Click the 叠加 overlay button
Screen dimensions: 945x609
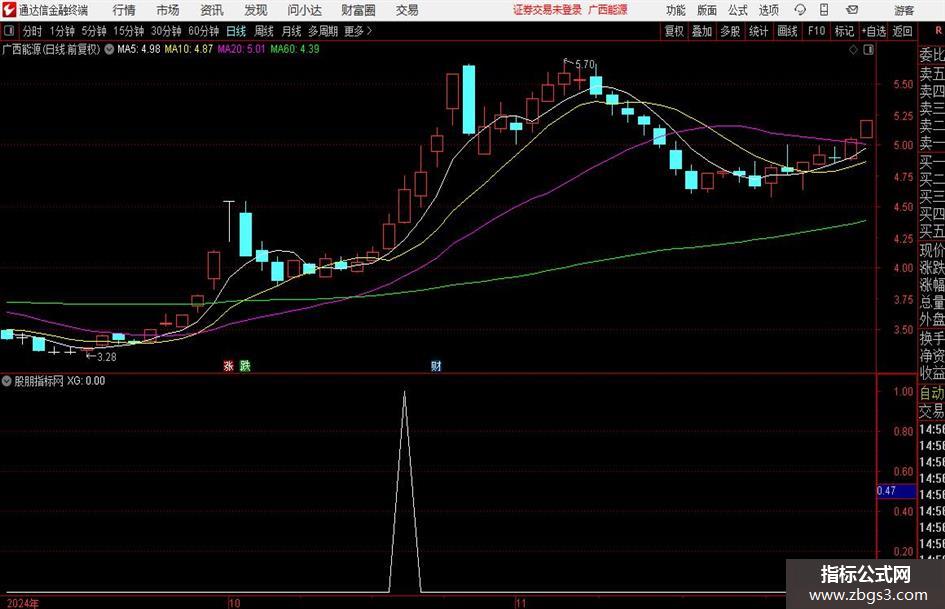click(x=702, y=31)
